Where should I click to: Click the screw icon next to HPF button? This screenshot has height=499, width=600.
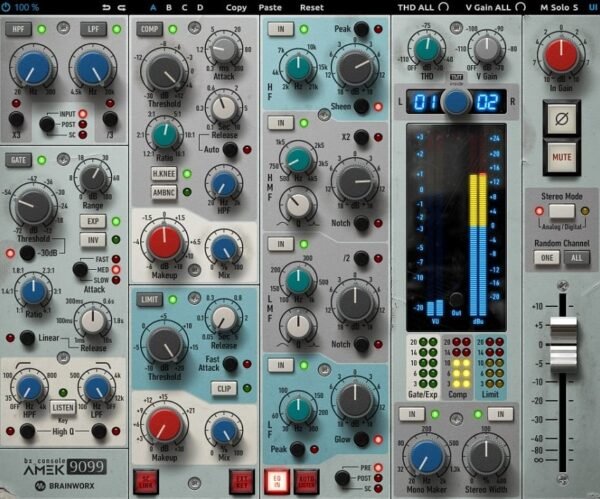(x=63, y=28)
